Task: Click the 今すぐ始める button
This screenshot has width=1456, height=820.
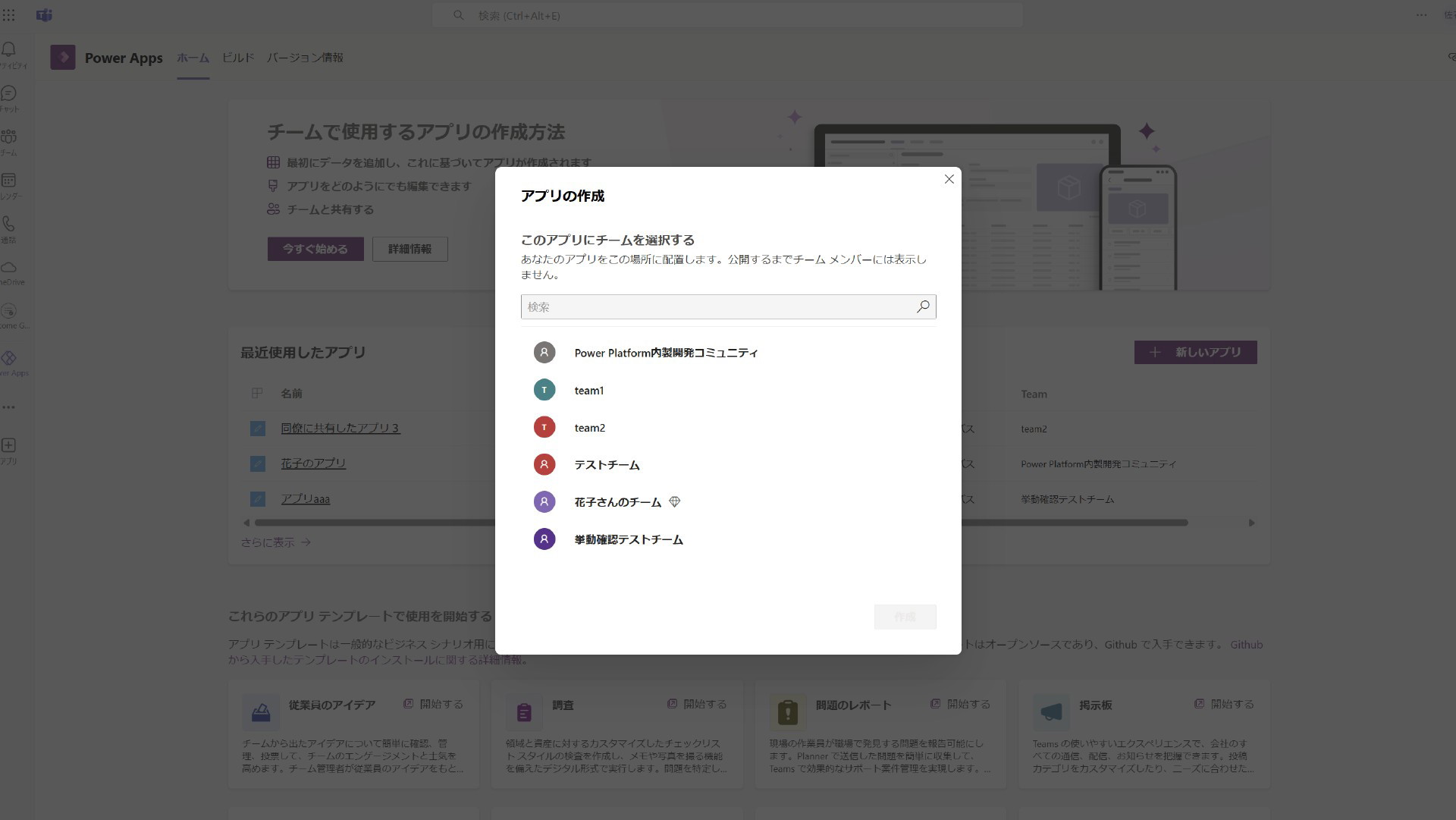Action: [315, 249]
